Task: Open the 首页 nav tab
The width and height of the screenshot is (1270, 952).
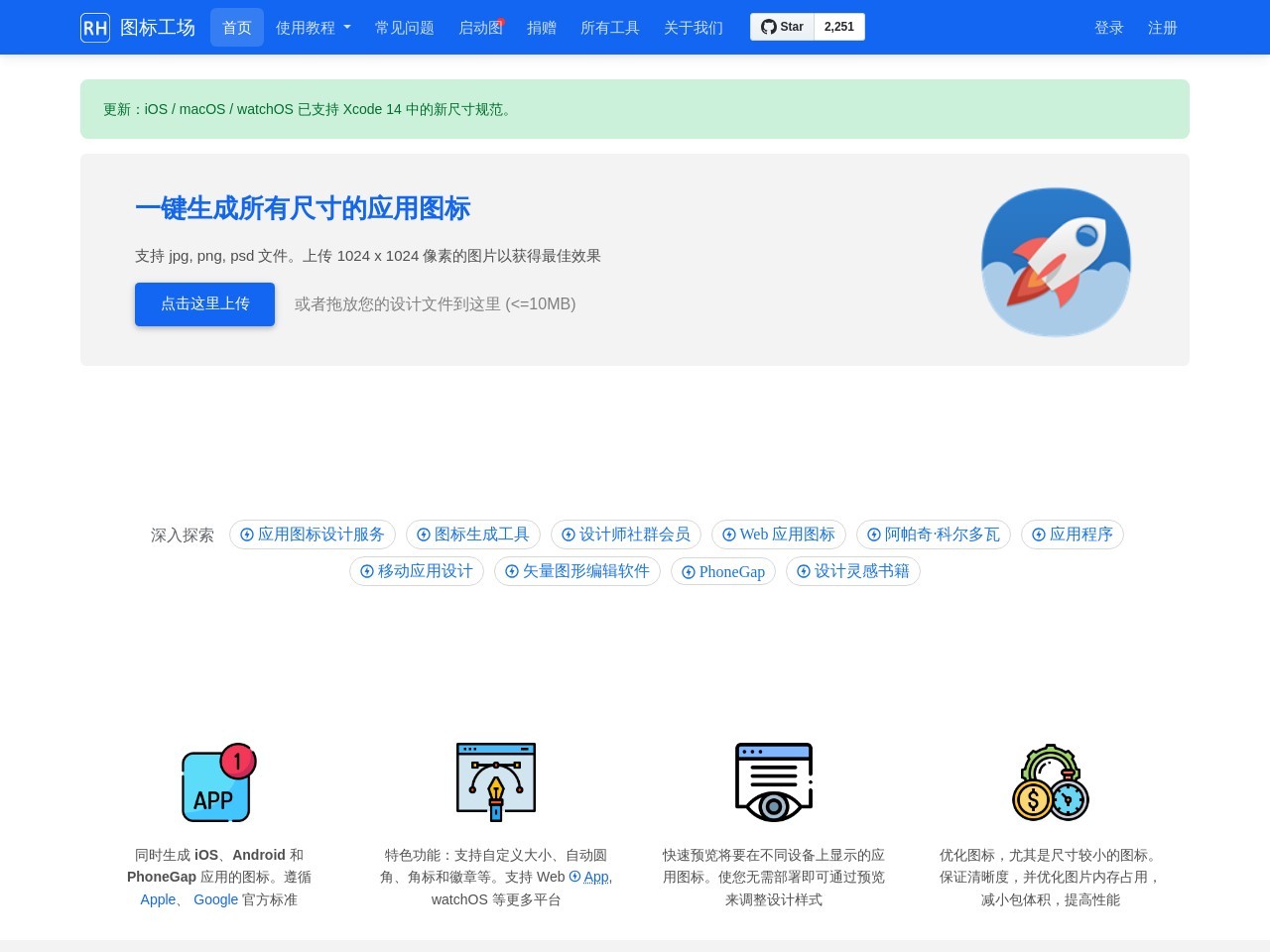Action: point(237,28)
